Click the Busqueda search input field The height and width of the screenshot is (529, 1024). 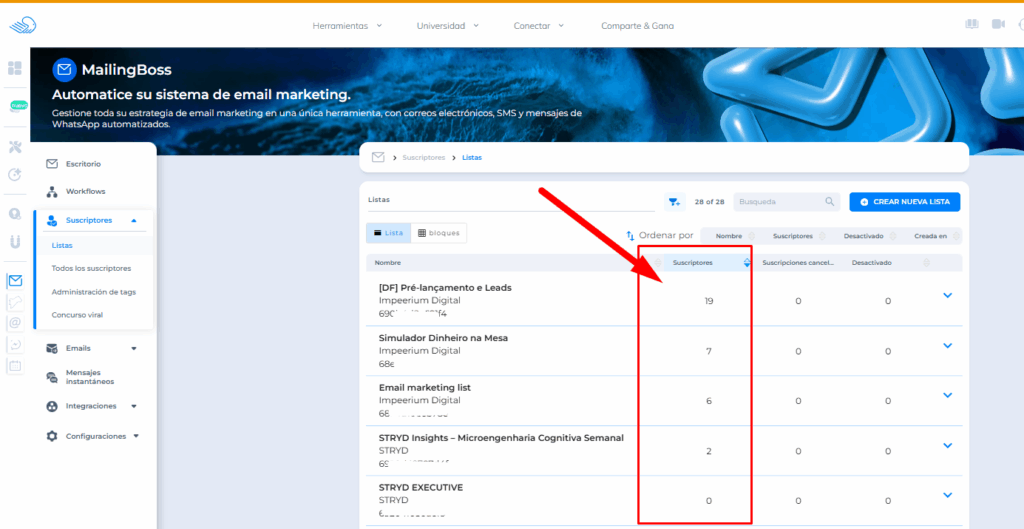coord(778,202)
